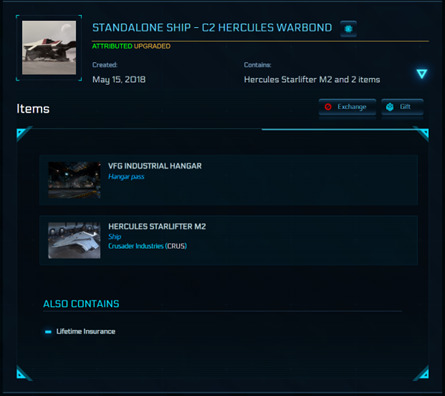Click the Standalone Ship C2 Hercules Warbond title
Screen dimensions: 445x396
(x=212, y=28)
